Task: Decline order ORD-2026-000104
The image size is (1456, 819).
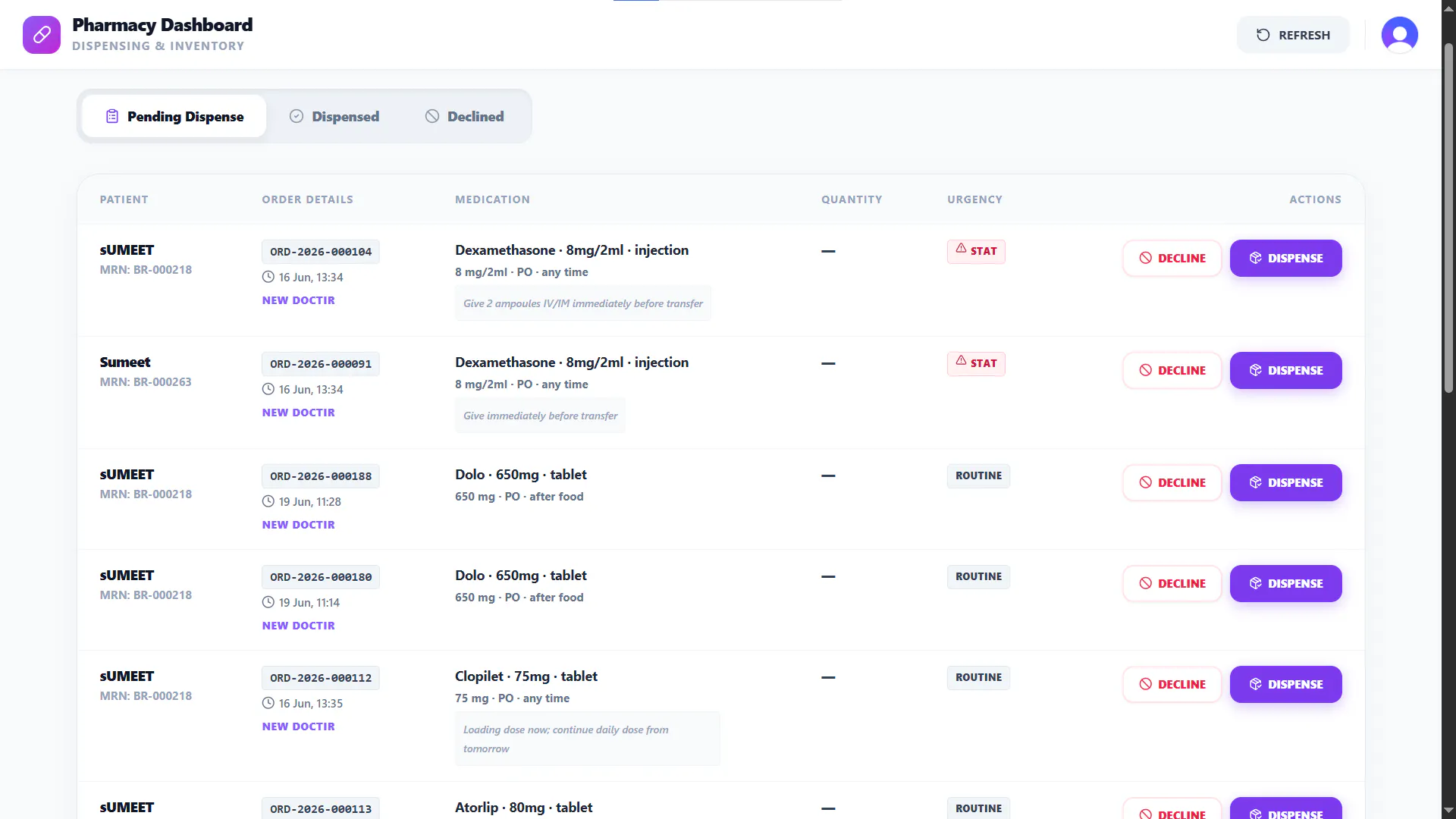Action: [x=1172, y=258]
